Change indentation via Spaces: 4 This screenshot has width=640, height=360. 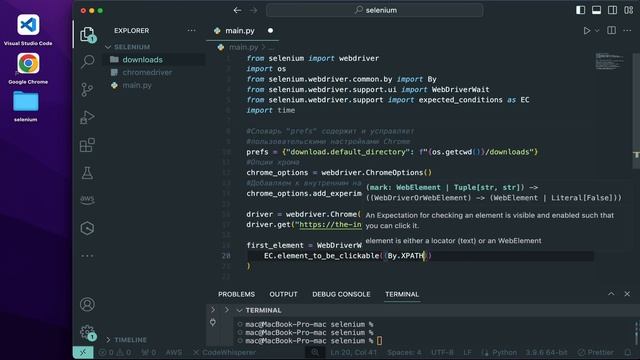pyautogui.click(x=404, y=352)
